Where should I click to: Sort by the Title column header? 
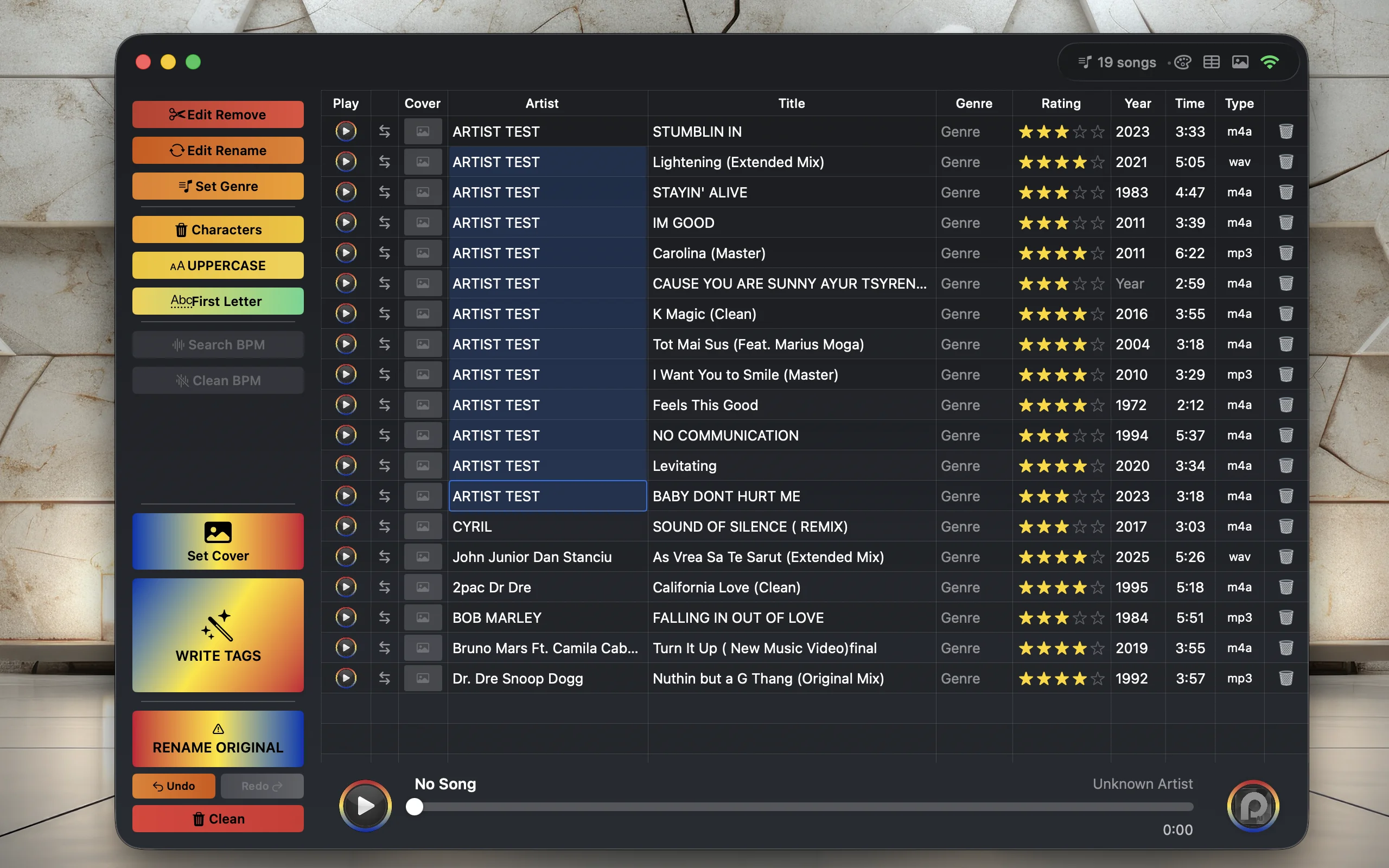(x=791, y=103)
